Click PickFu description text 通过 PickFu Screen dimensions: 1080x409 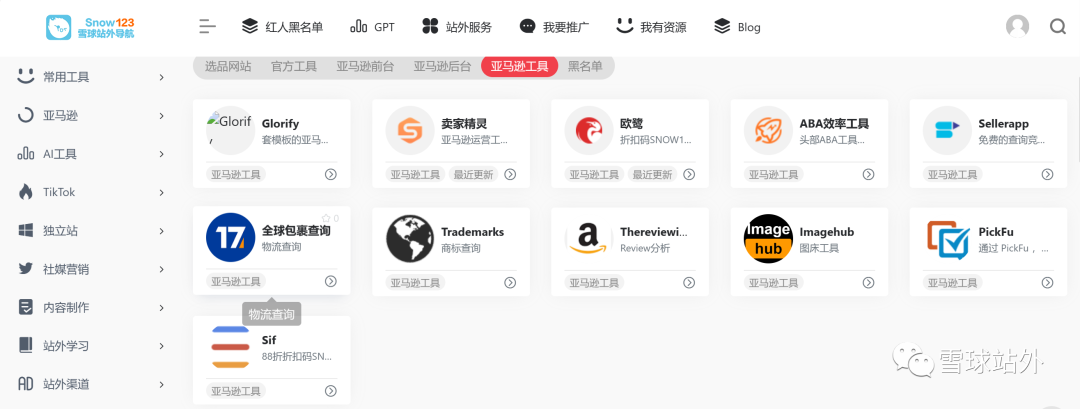(1014, 249)
